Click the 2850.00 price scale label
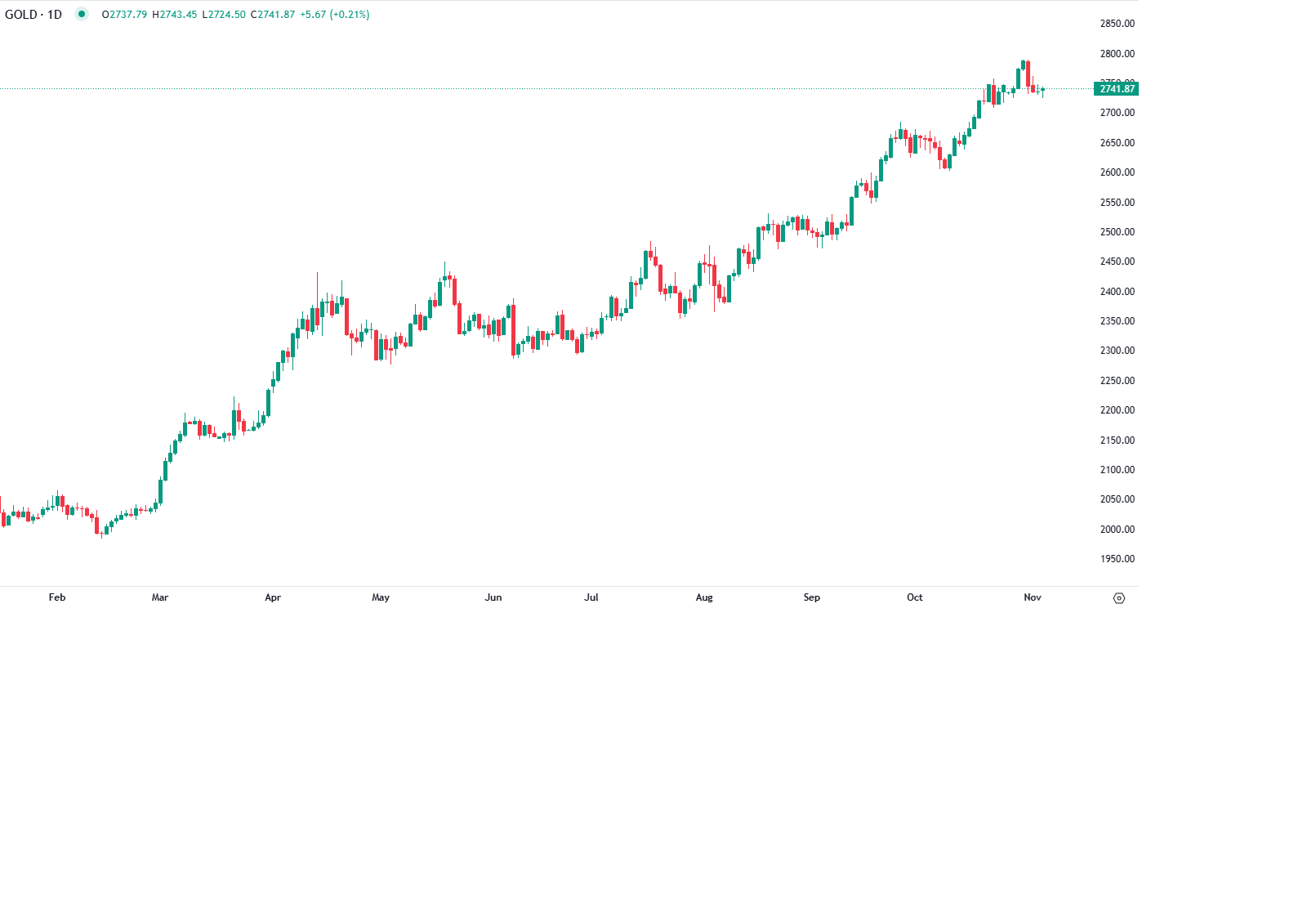 pyautogui.click(x=1117, y=24)
